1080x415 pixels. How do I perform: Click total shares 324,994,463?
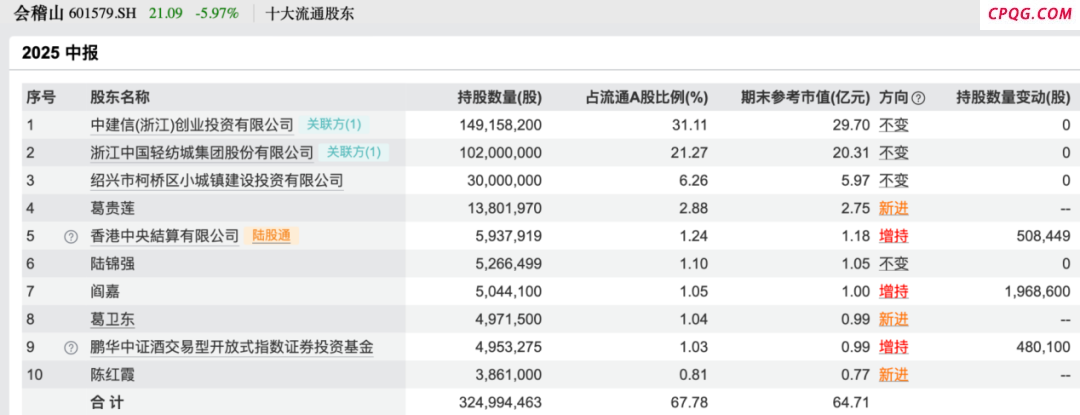[x=500, y=403]
